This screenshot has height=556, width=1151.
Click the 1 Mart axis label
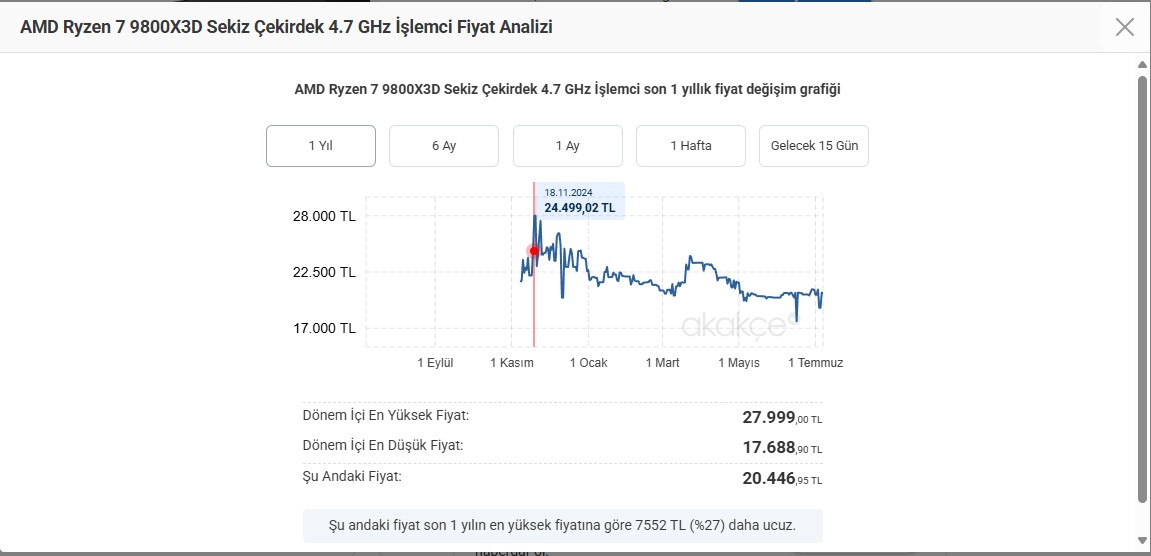[x=662, y=363]
